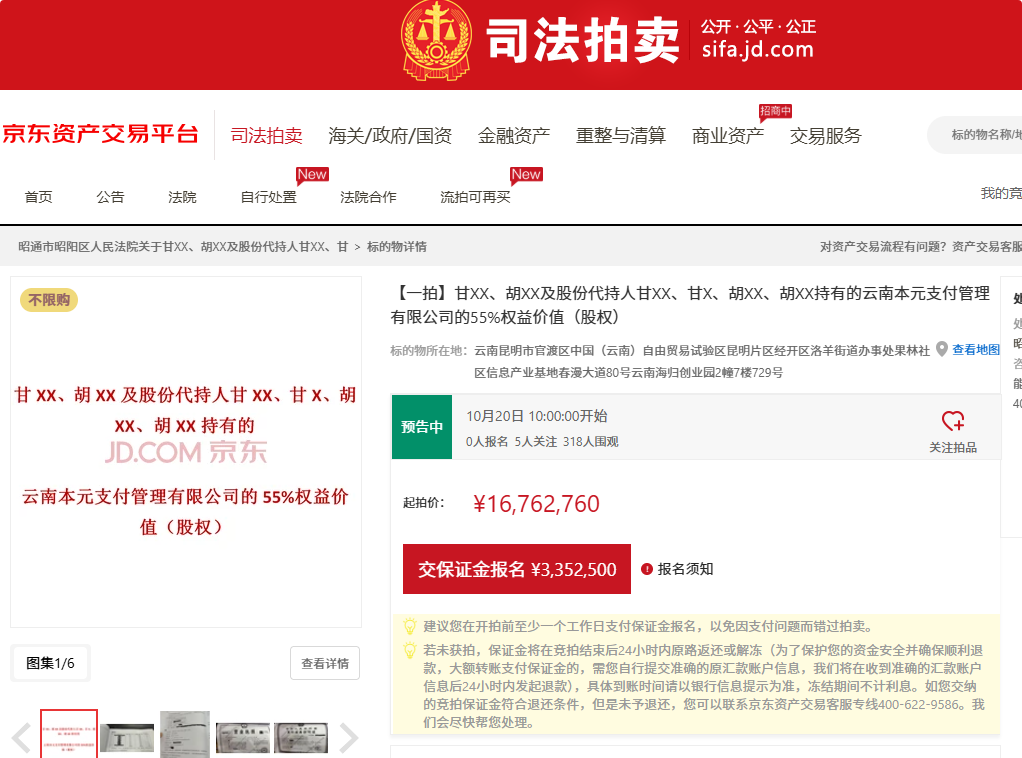
Task: Click the map pin location icon
Action: (941, 349)
